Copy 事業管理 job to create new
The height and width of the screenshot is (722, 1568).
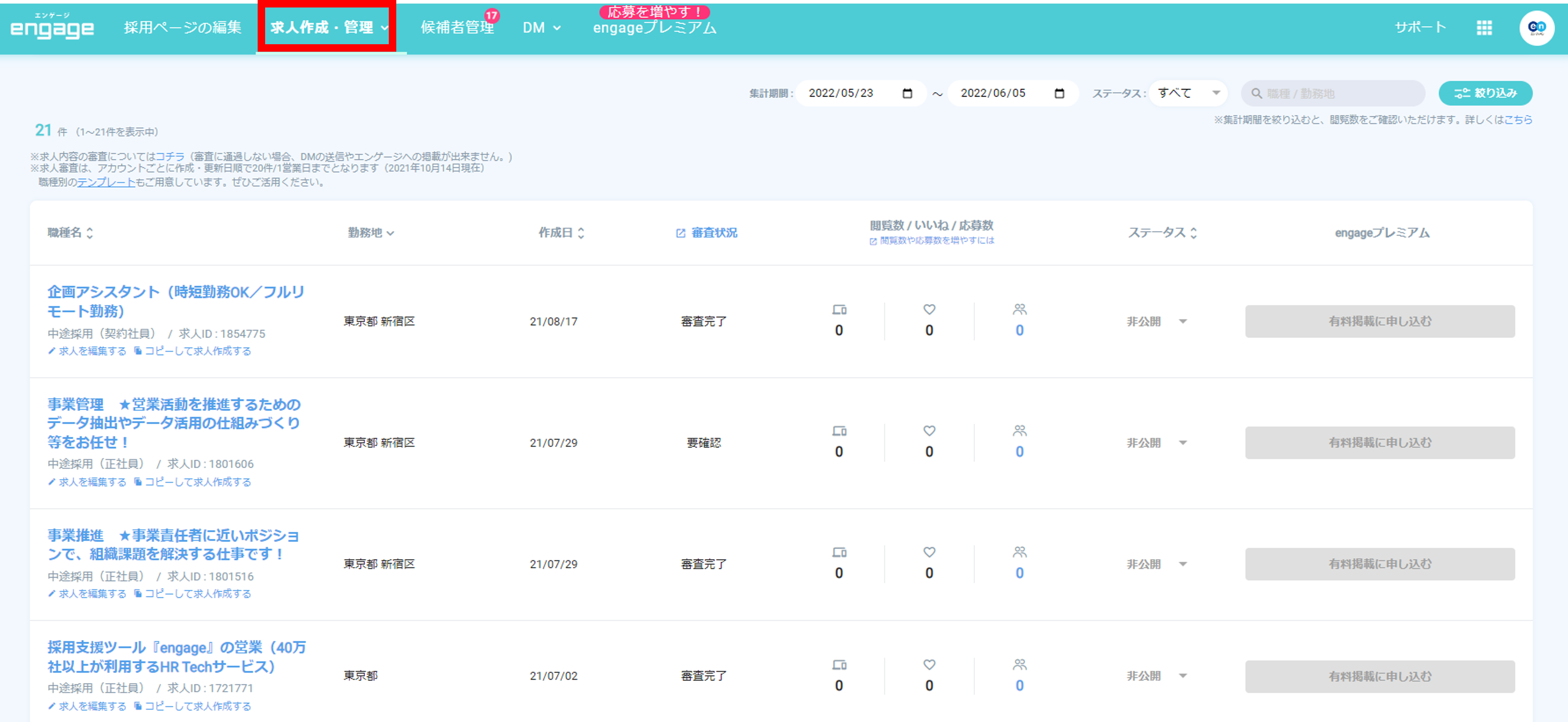coord(192,482)
